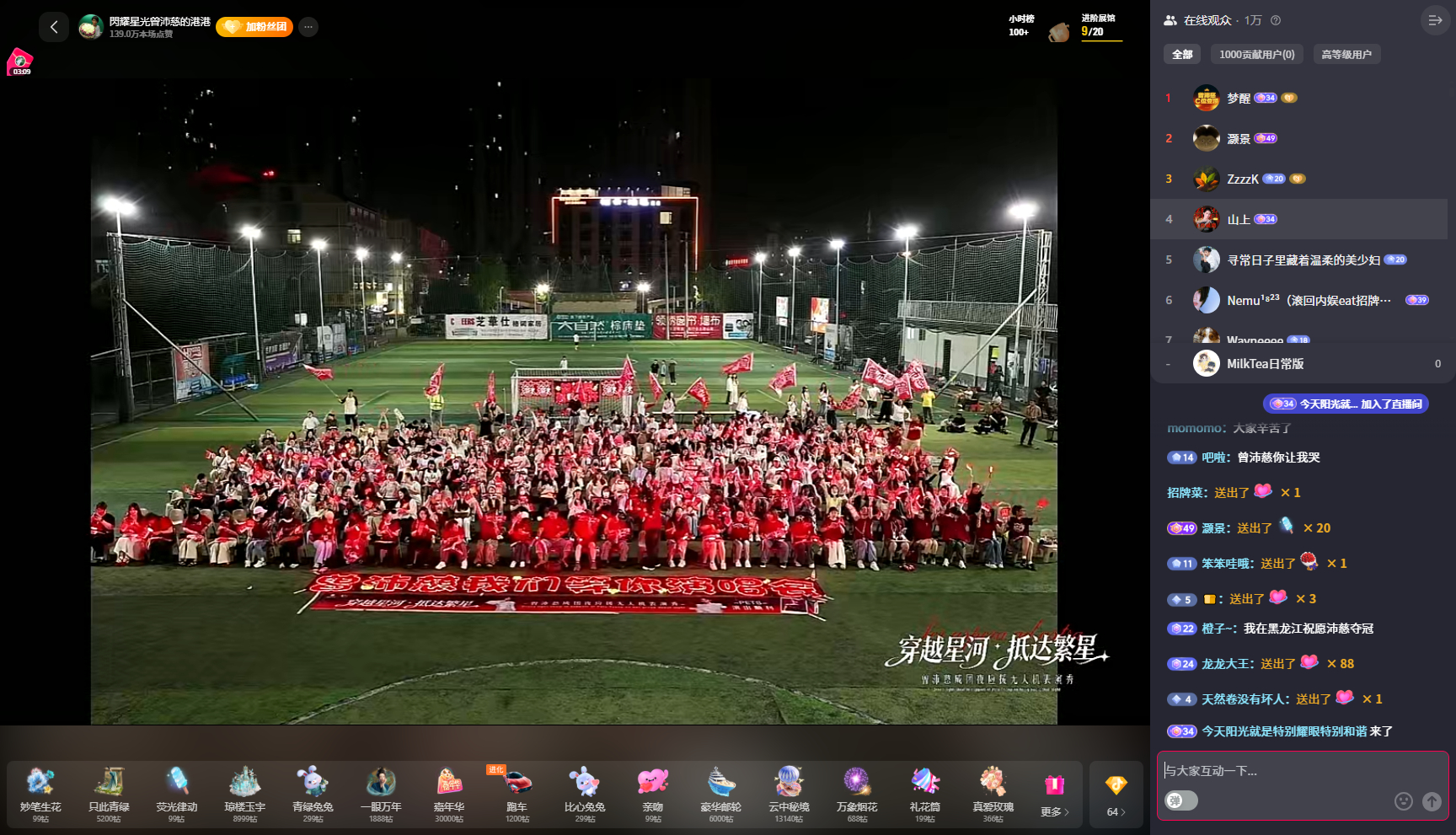
Task: Click the chat input field
Action: click(x=1302, y=770)
